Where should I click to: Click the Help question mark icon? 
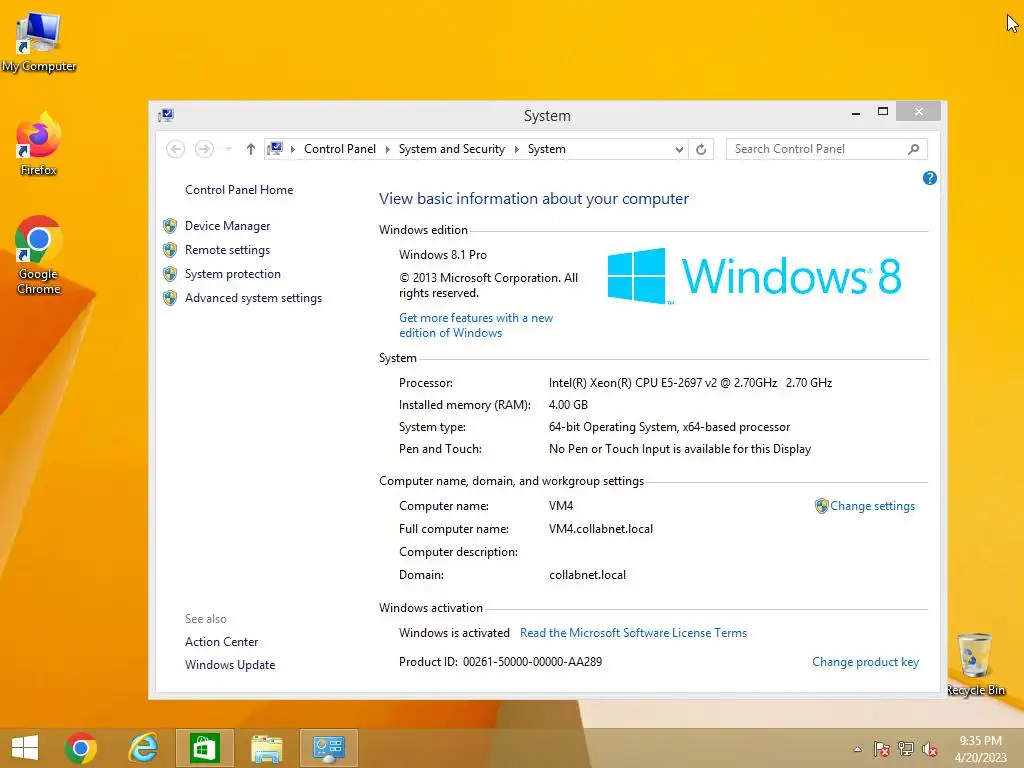929,178
